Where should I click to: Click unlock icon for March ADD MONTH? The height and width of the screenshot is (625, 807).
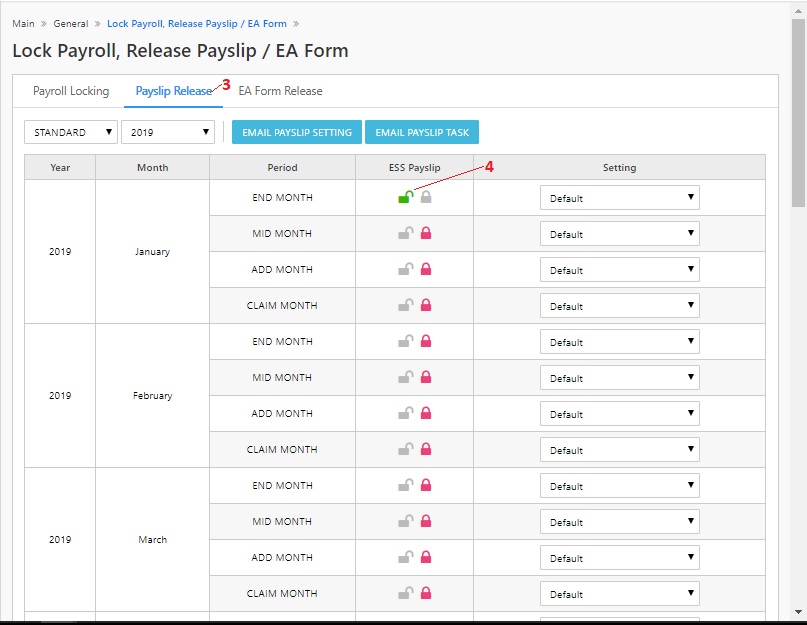[x=406, y=558]
